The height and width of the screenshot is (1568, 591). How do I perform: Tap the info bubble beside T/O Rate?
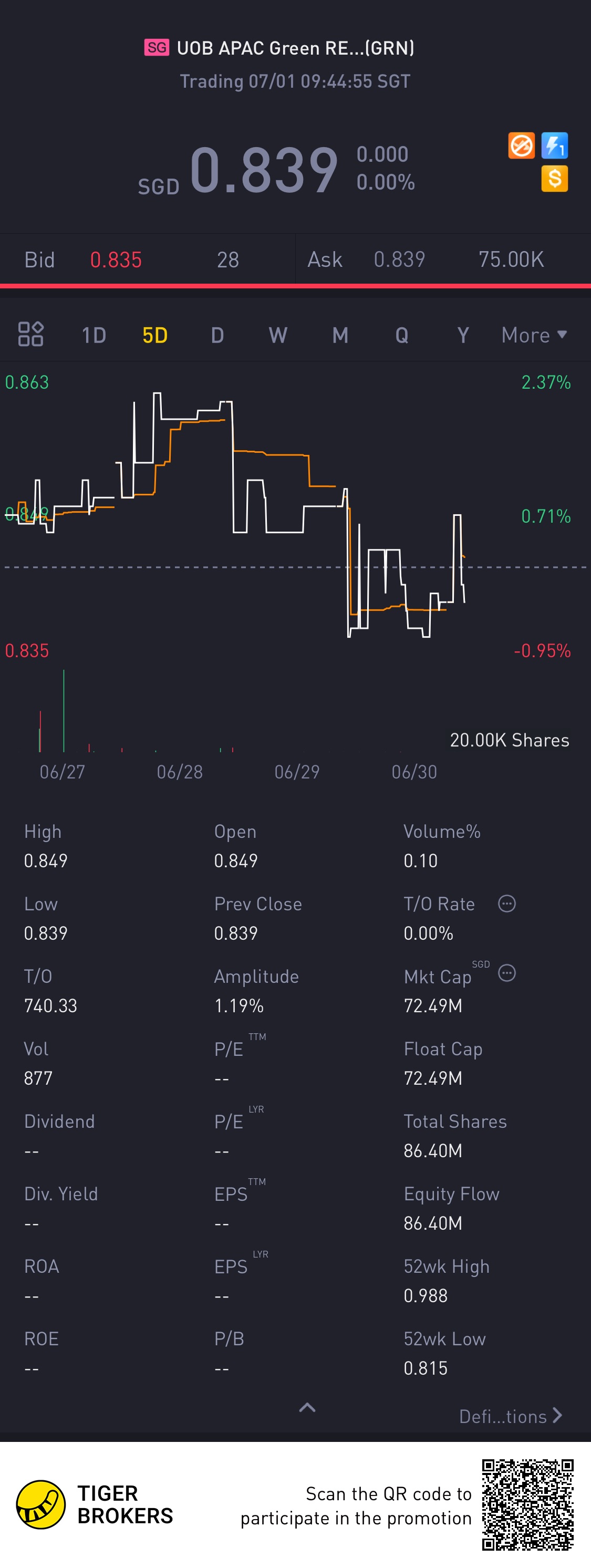[507, 904]
